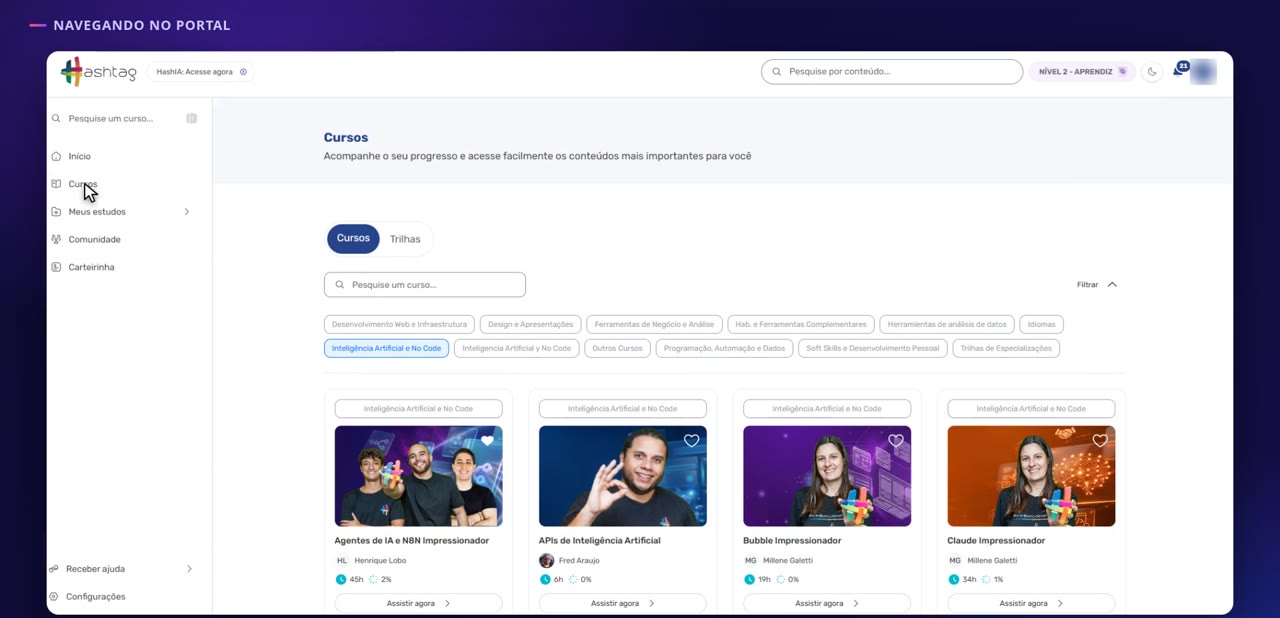Image resolution: width=1280 pixels, height=618 pixels.
Task: Favorite APIs de Inteligência Artificial heart
Action: pyautogui.click(x=691, y=441)
